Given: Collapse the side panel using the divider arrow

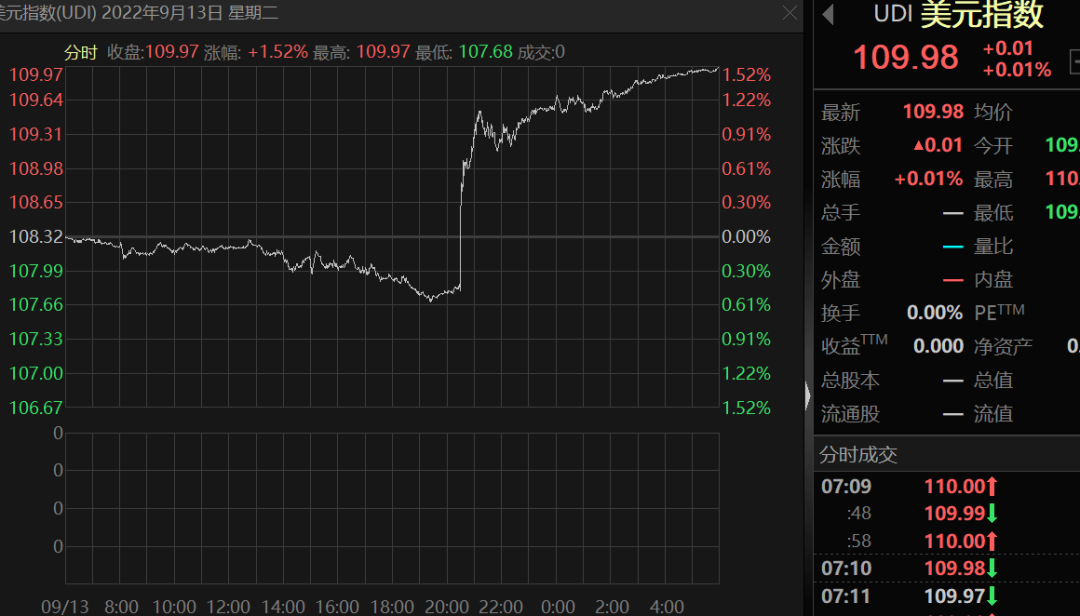Looking at the screenshot, I should coord(808,397).
